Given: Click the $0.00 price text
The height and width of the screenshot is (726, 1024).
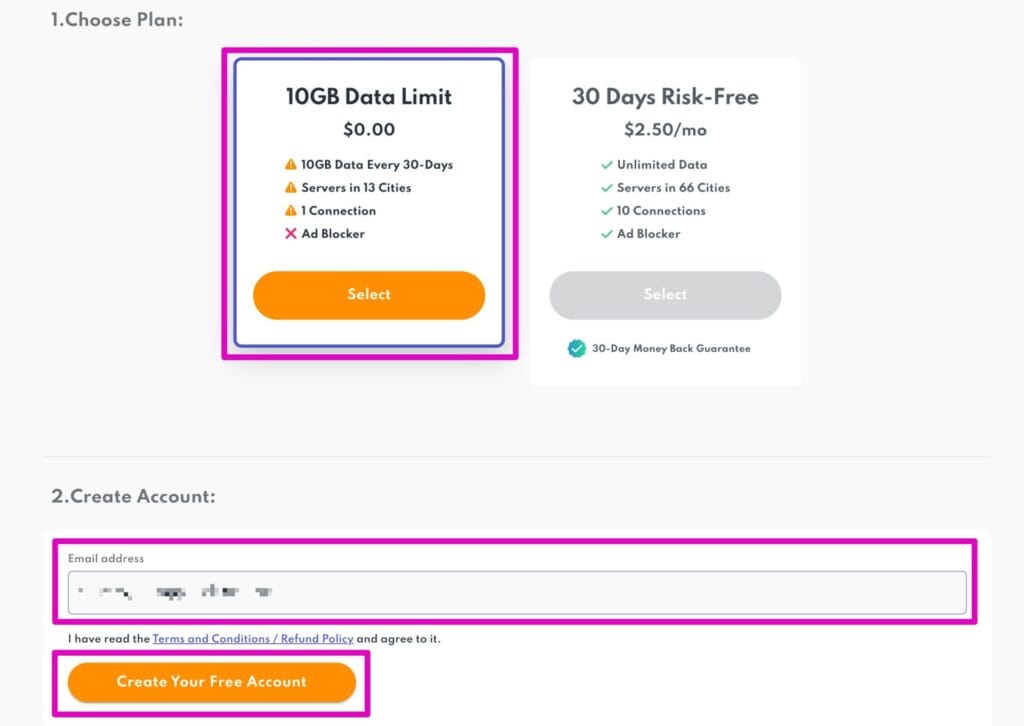Looking at the screenshot, I should [368, 129].
